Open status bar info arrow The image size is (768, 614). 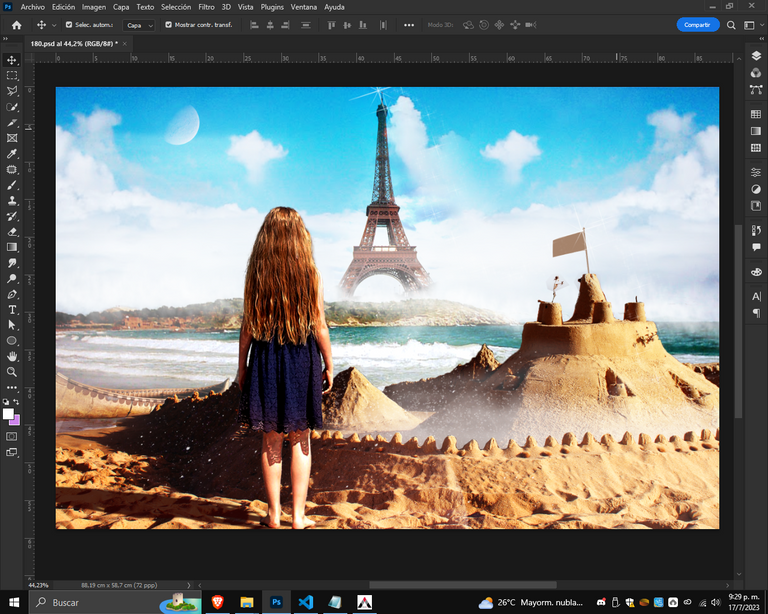coord(189,585)
